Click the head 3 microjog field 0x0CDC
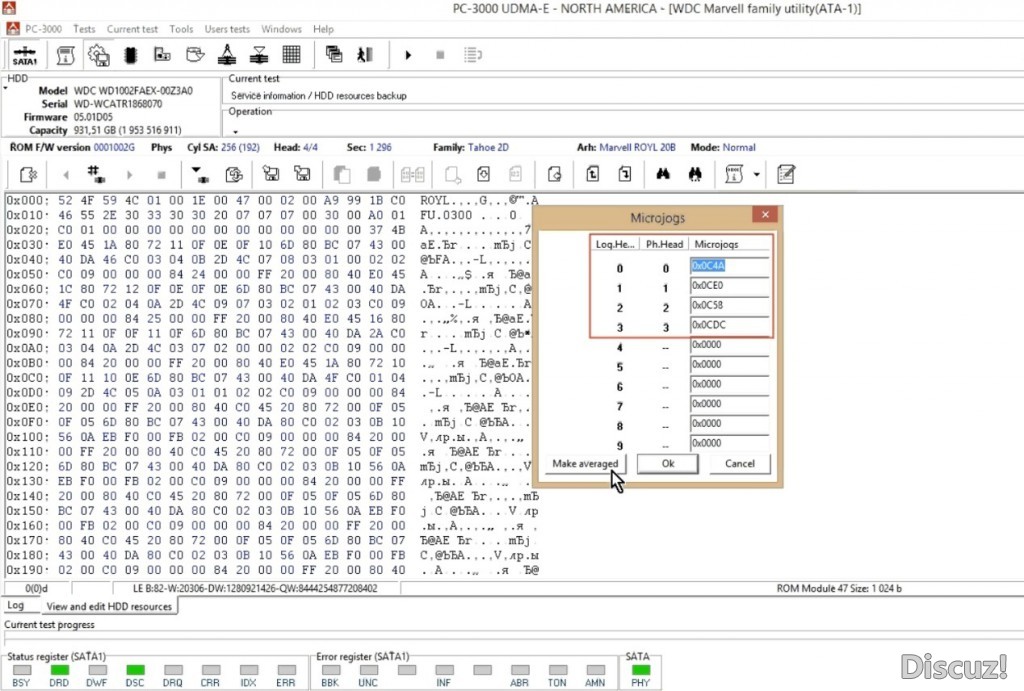Image resolution: width=1024 pixels, height=691 pixels. [x=729, y=325]
